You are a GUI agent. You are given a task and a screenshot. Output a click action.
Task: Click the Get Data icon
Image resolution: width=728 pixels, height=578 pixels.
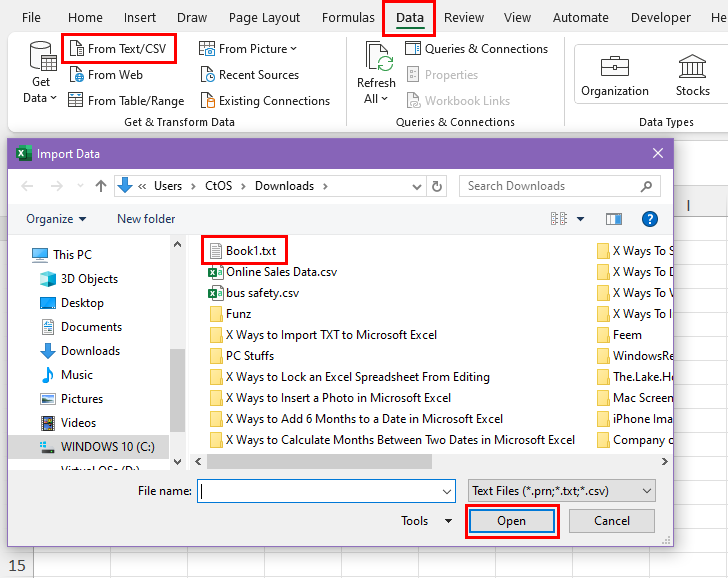point(42,55)
